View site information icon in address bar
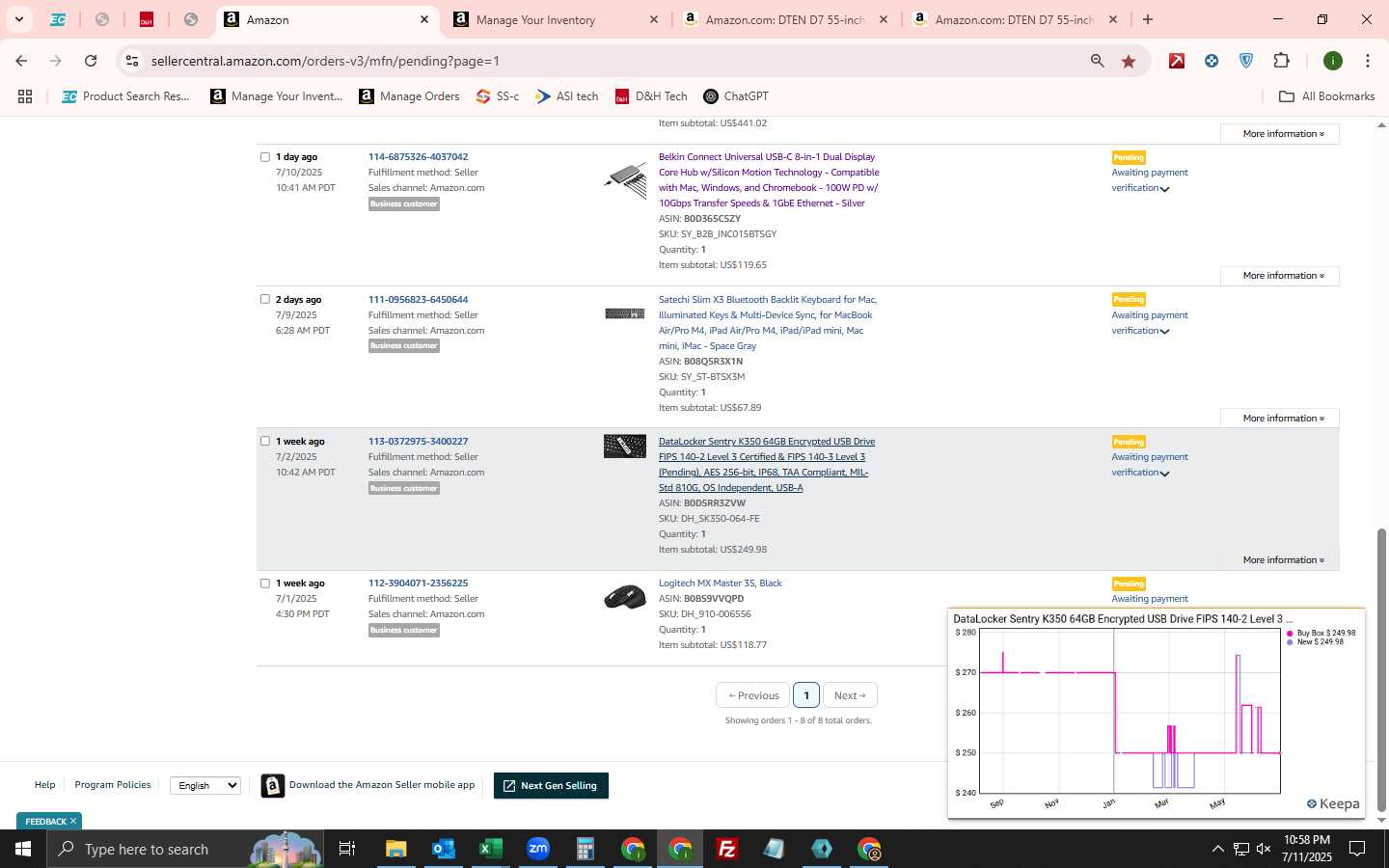 [x=132, y=61]
